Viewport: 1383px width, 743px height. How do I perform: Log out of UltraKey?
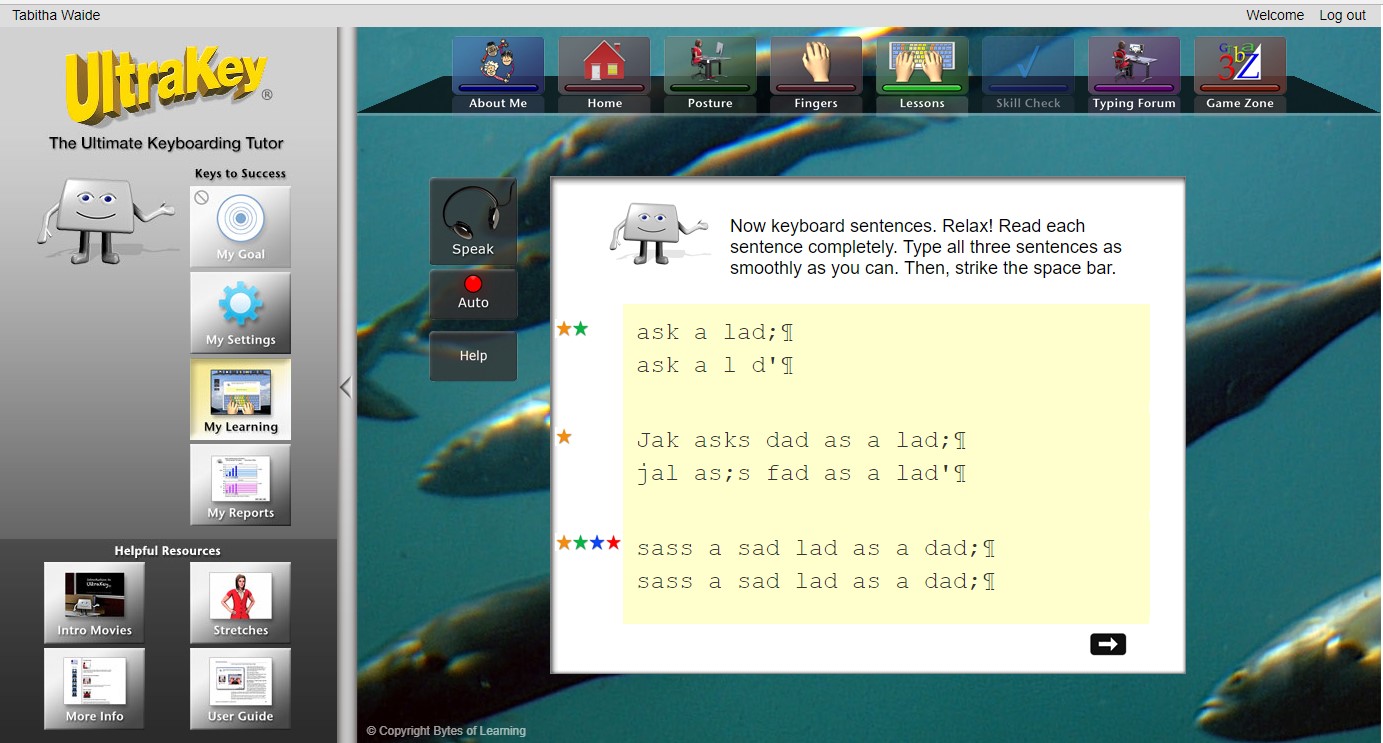[1342, 15]
